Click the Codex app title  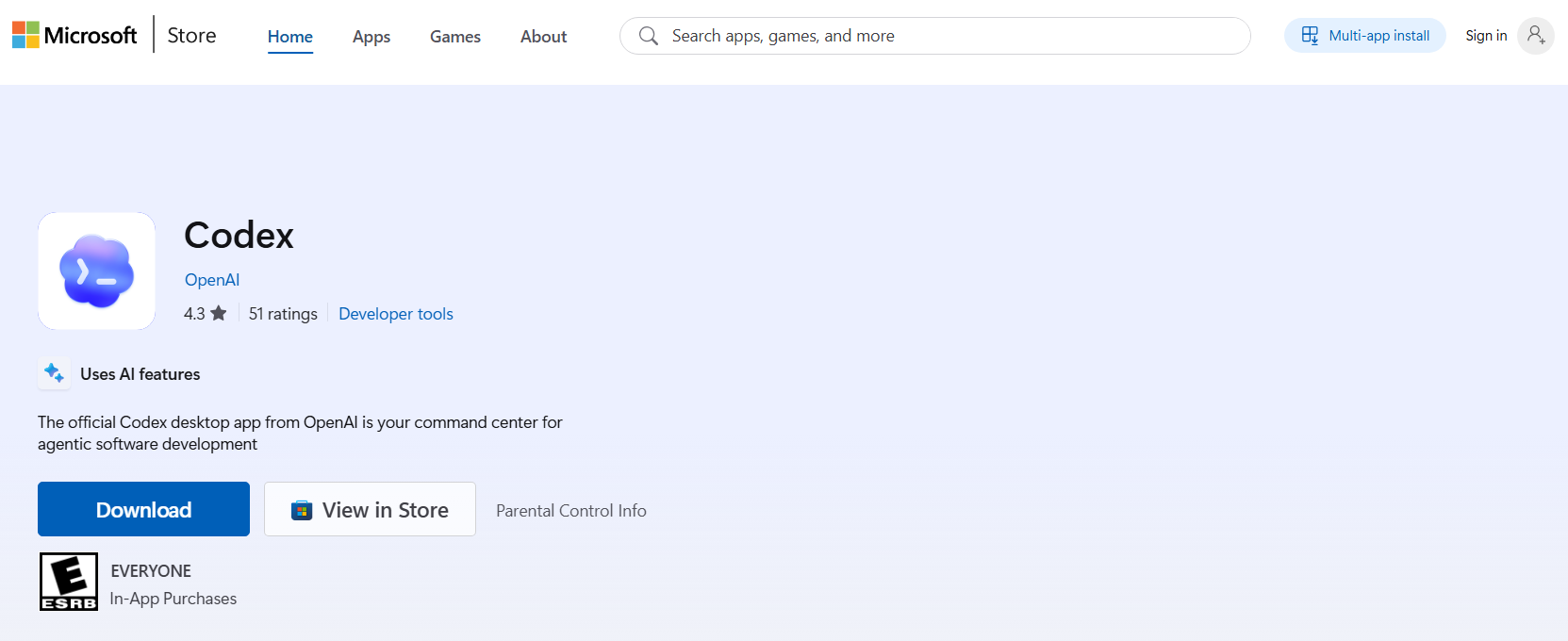[x=239, y=235]
